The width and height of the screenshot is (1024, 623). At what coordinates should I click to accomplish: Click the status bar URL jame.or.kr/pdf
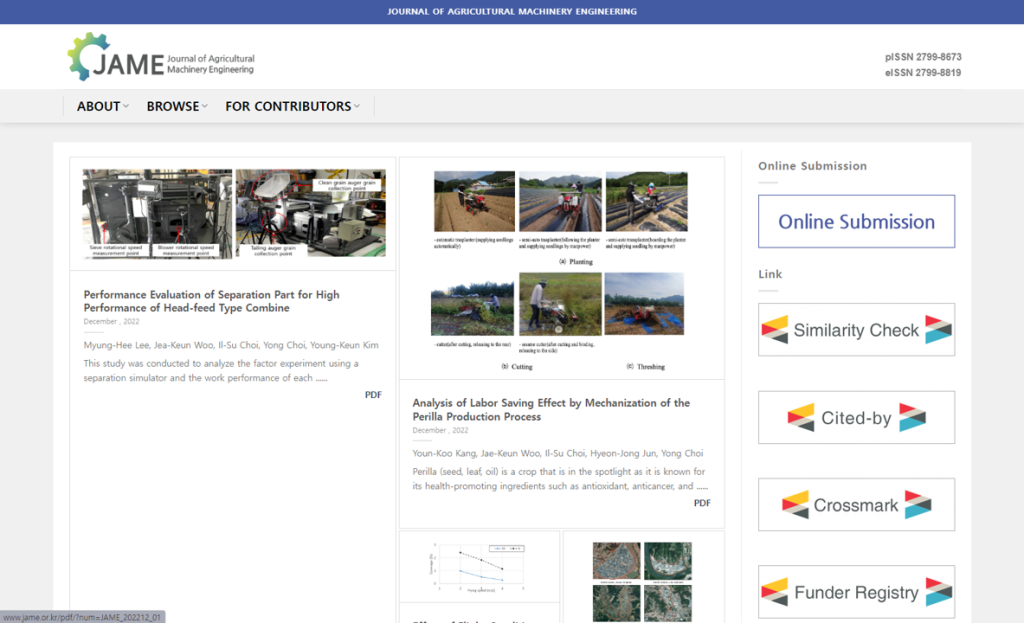[82, 617]
